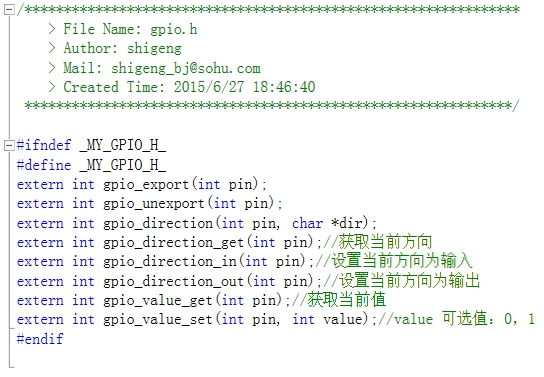
Task: Place cursor in #define _MY_GPIO_H_ line
Action: 91,165
